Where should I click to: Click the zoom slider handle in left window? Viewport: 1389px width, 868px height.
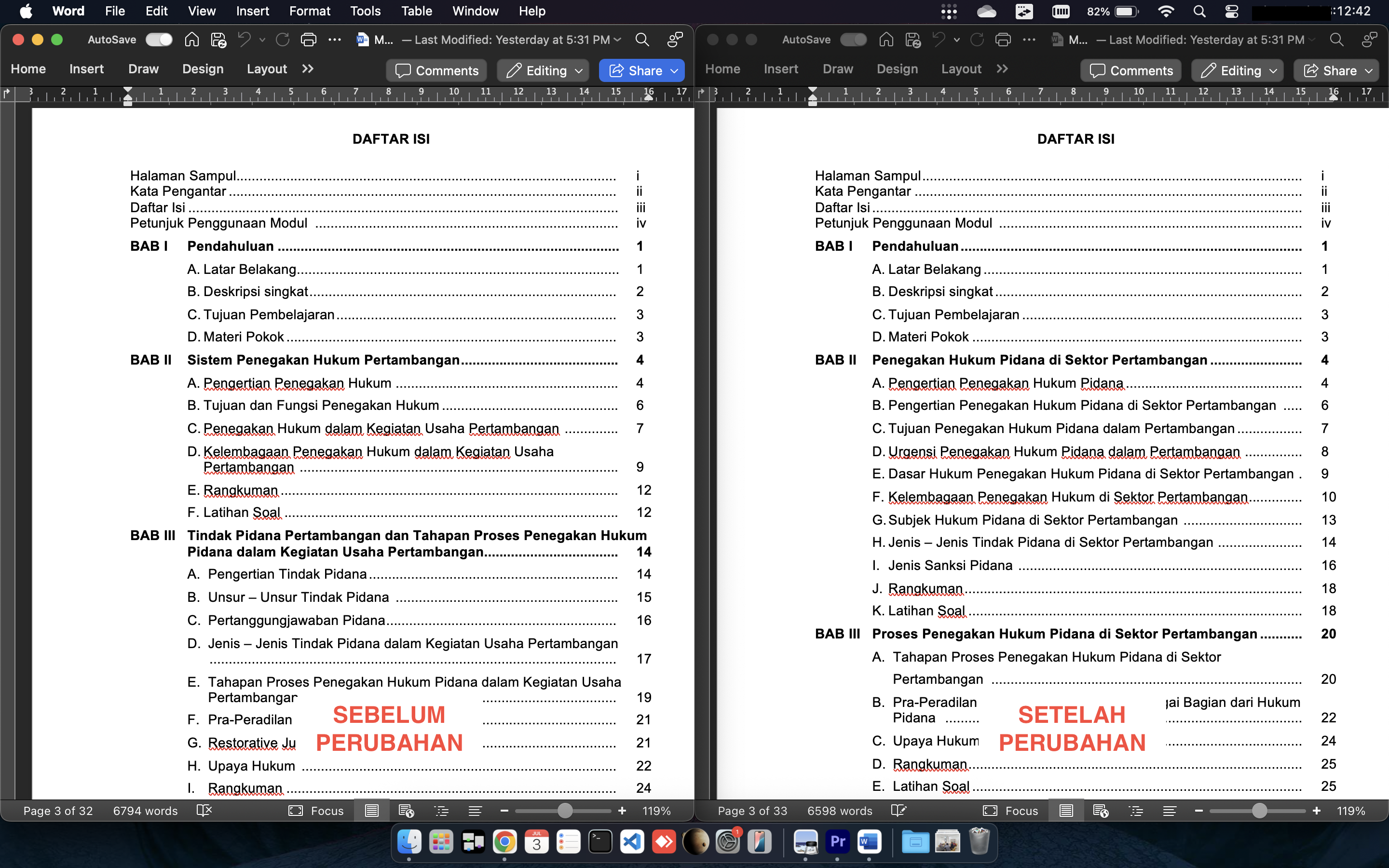pos(565,811)
